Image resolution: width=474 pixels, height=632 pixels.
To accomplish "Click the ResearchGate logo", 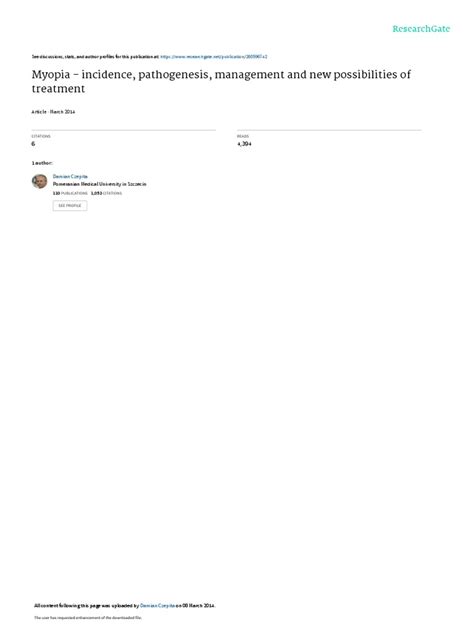I will point(421,29).
